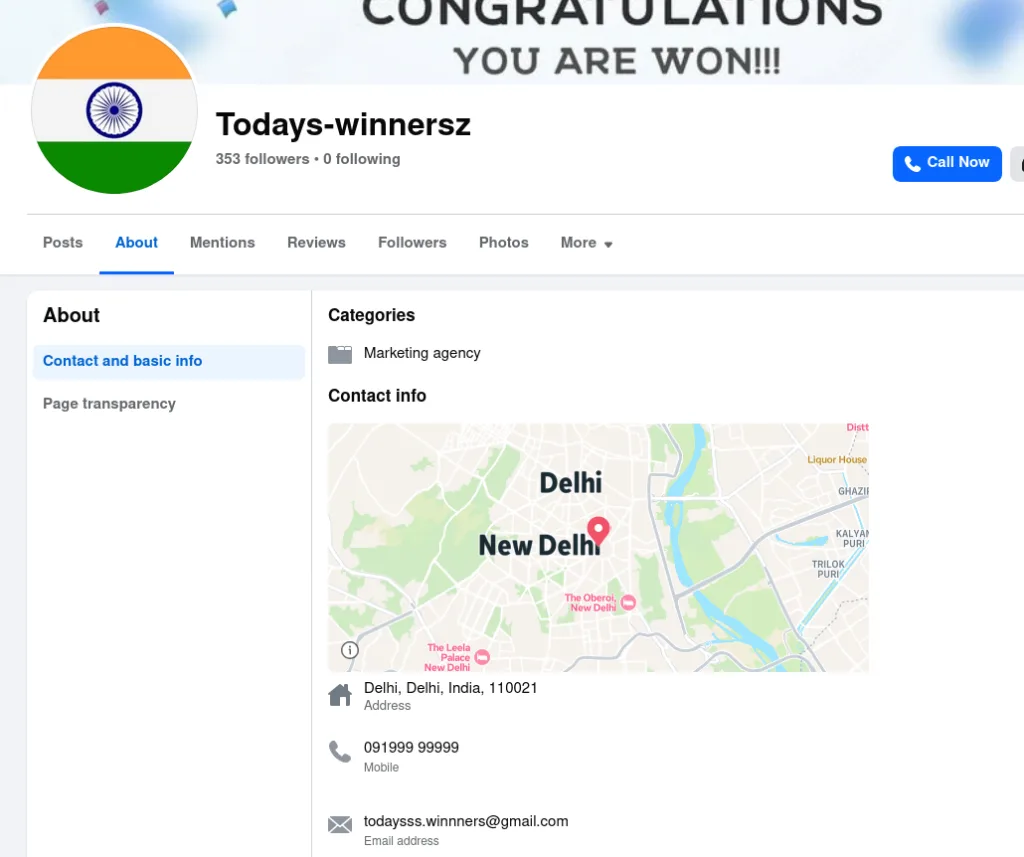
Task: Go to the Photos tab
Action: pos(503,243)
